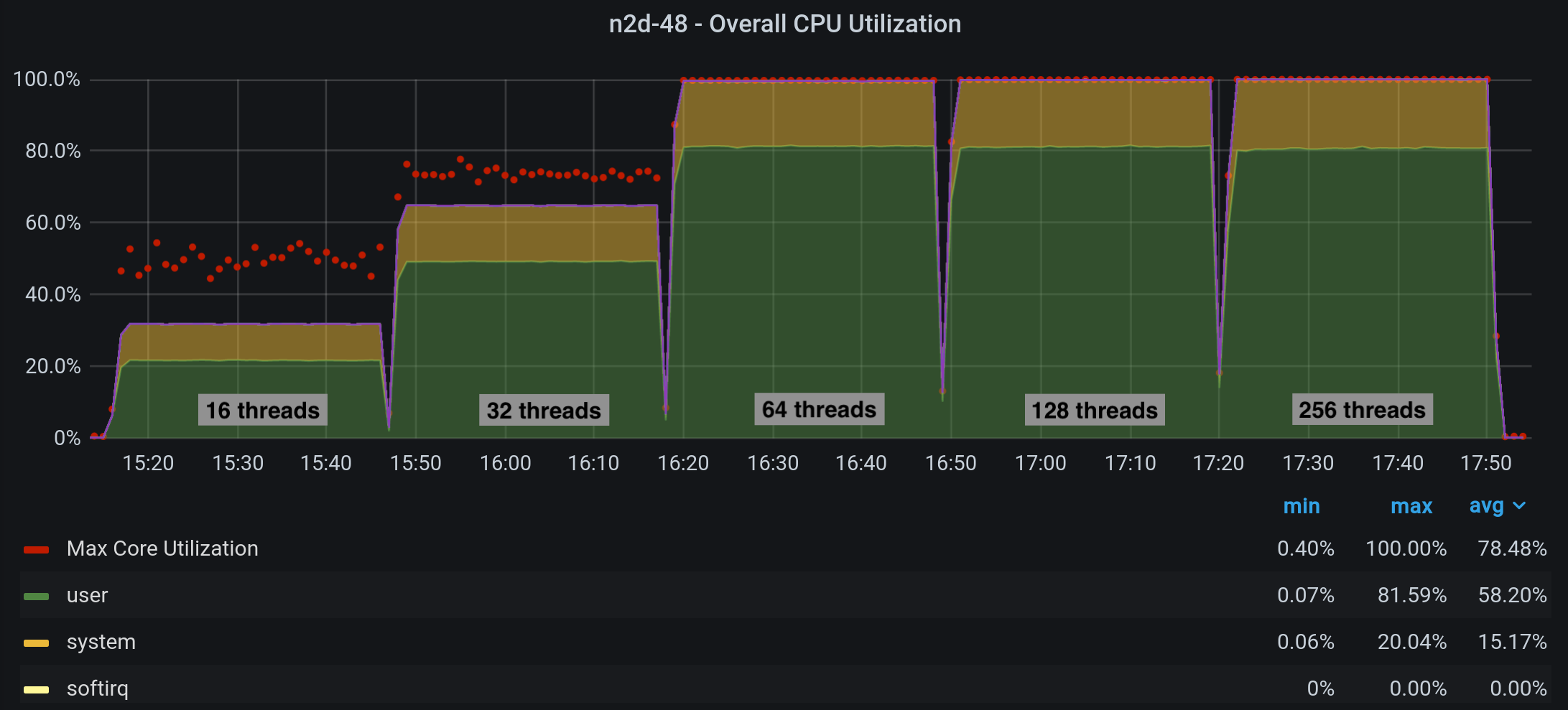This screenshot has height=710, width=1568.
Task: Click the 128 threads annotation label
Action: click(1095, 410)
